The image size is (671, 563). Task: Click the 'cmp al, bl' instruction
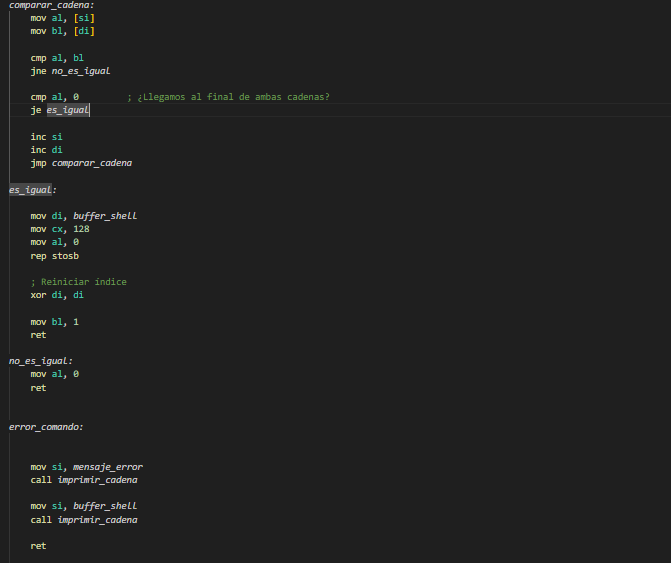coord(57,58)
